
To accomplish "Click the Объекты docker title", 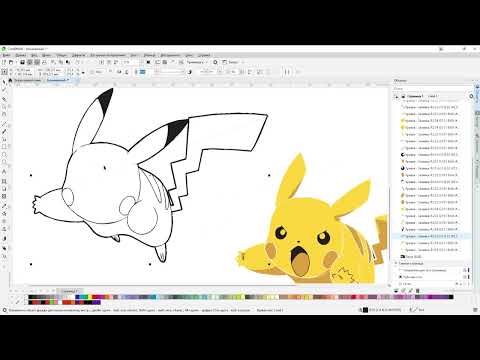I will click(x=400, y=81).
